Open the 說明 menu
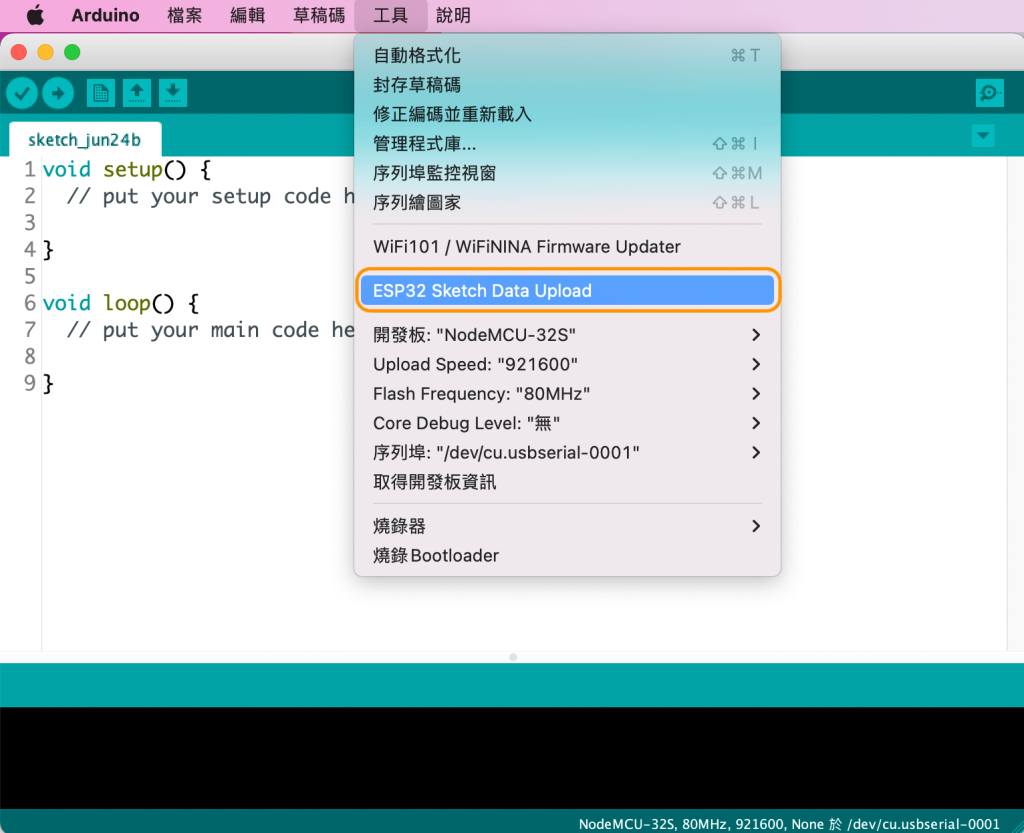 453,15
